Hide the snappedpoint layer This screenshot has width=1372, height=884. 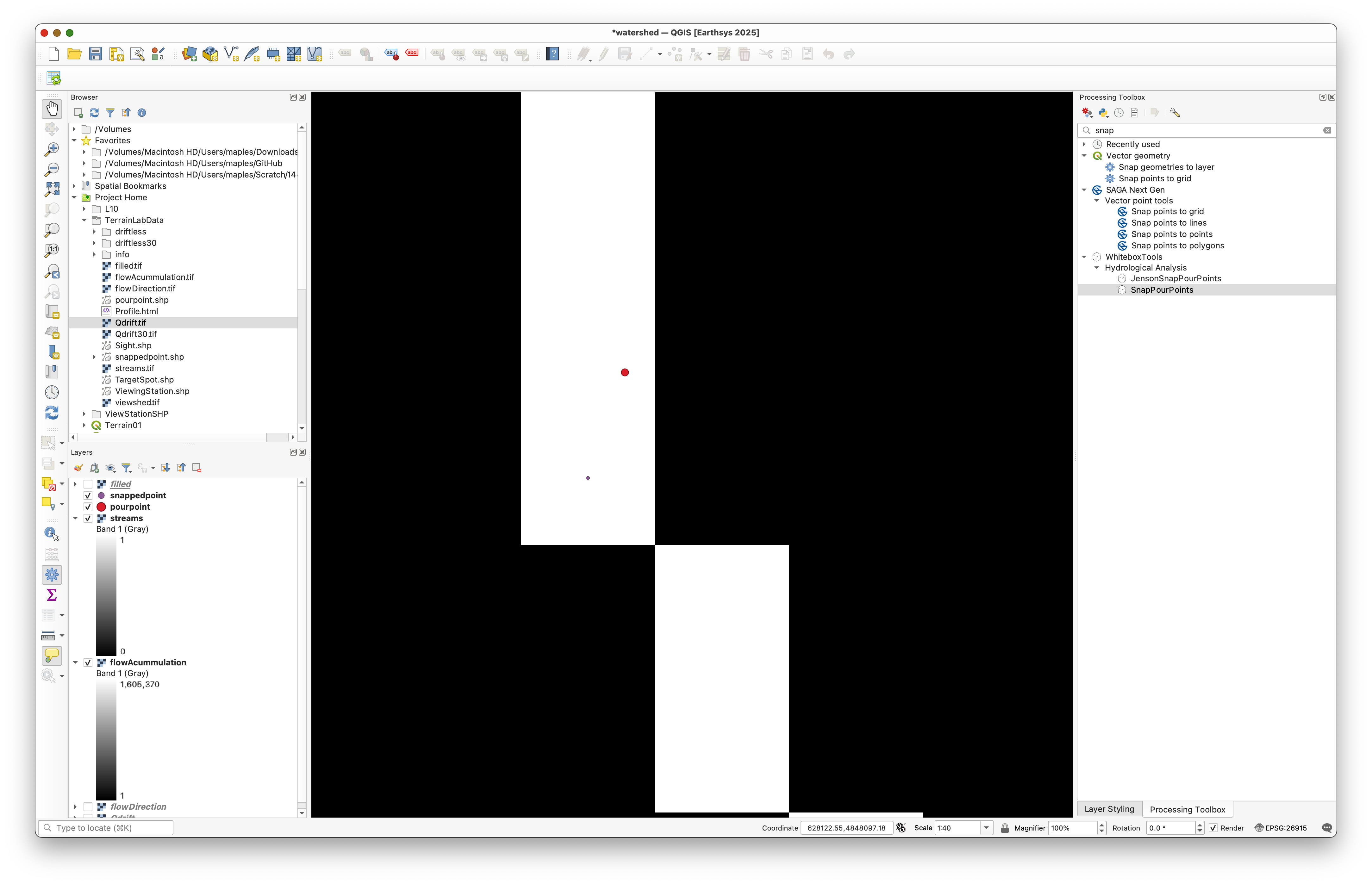point(88,495)
